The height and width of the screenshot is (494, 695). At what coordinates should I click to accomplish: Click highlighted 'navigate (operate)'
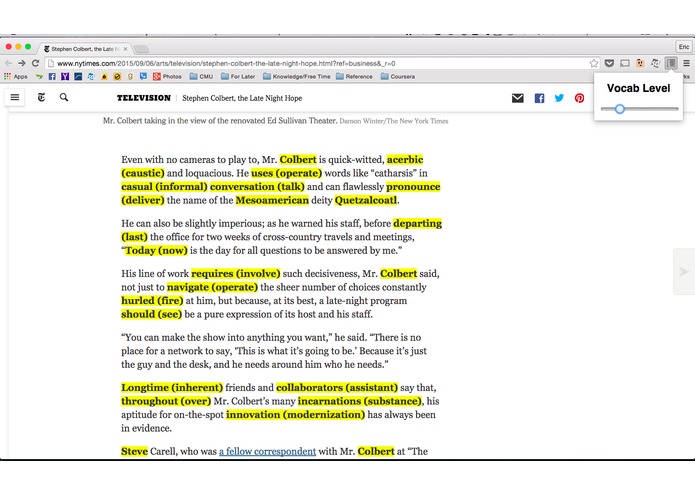(212, 287)
